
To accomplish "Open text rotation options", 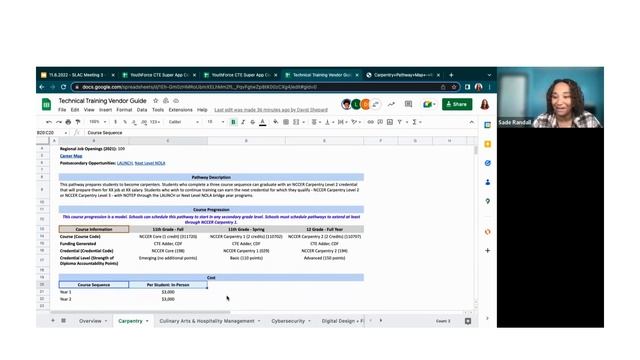I will pyautogui.click(x=356, y=122).
